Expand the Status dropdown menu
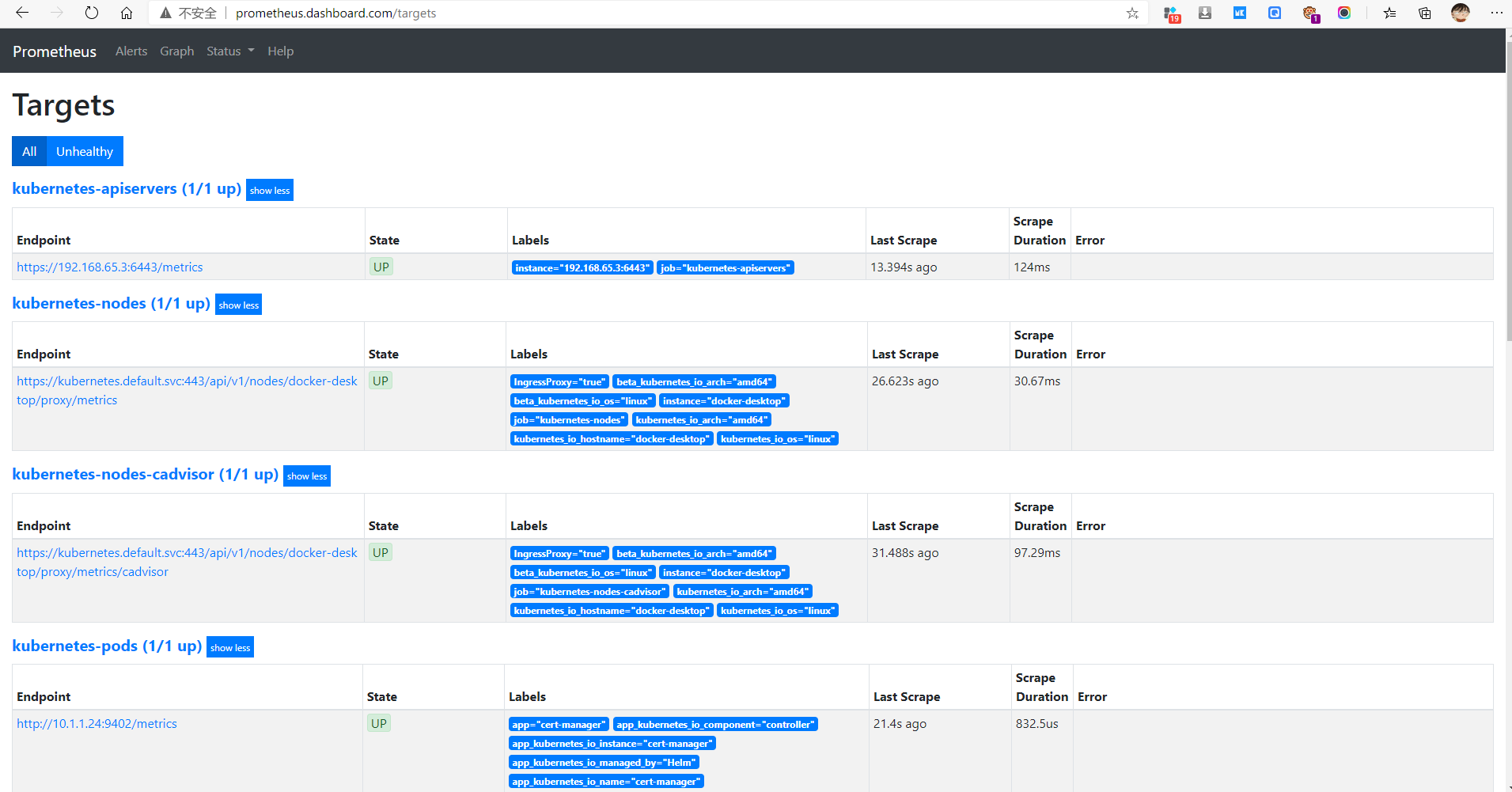This screenshot has height=792, width=1512. click(230, 51)
